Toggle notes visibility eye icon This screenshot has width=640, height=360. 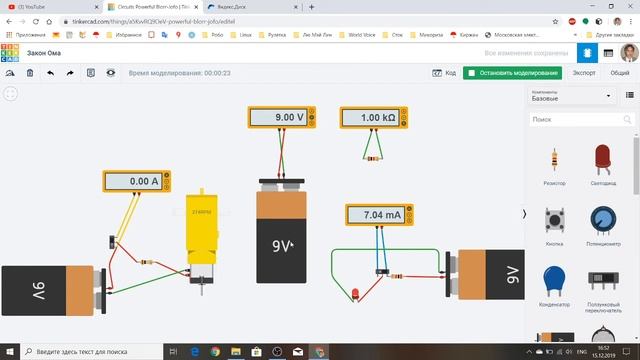[111, 73]
